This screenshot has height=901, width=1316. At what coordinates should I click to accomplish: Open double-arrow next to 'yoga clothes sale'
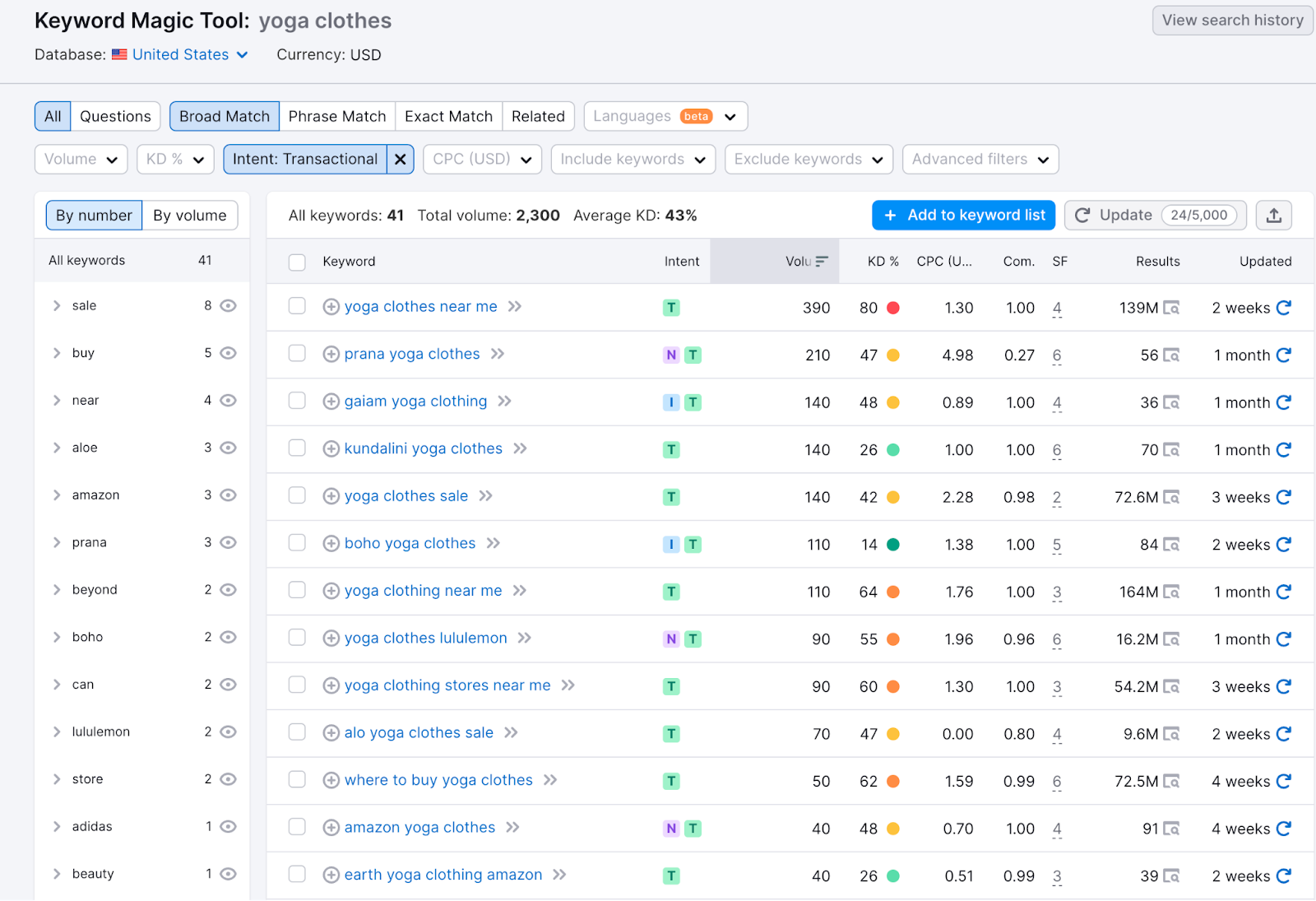click(x=485, y=496)
